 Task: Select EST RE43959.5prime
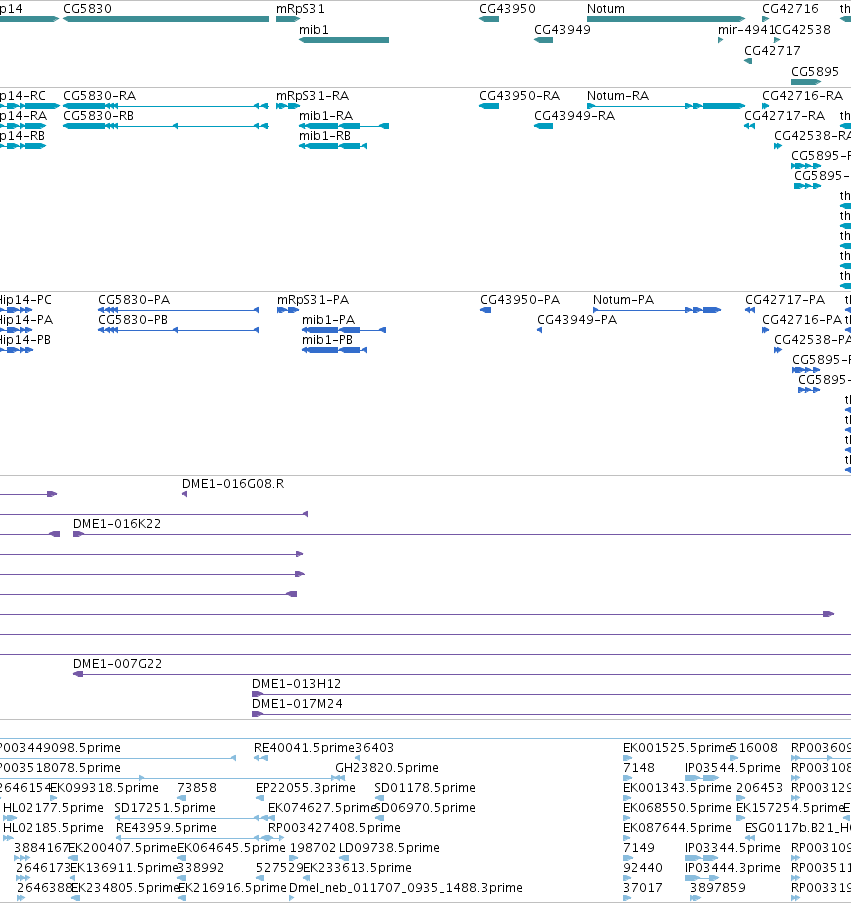[x=195, y=838]
